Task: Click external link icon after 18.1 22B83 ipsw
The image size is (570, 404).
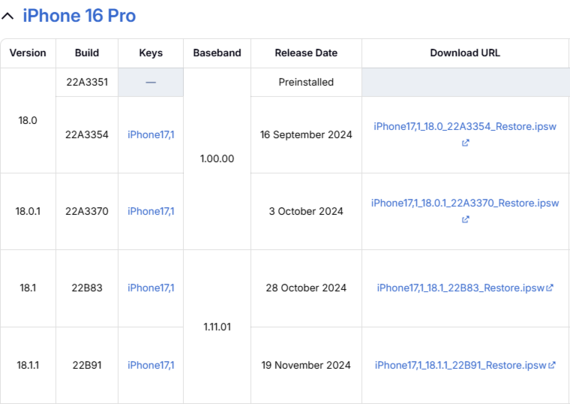Action: [x=550, y=288]
